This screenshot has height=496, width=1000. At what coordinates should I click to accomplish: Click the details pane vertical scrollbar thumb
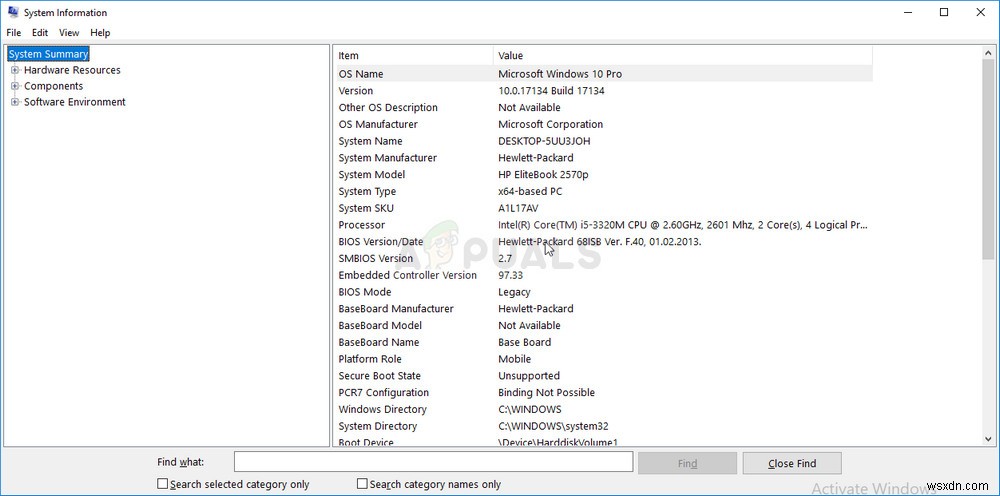click(989, 159)
